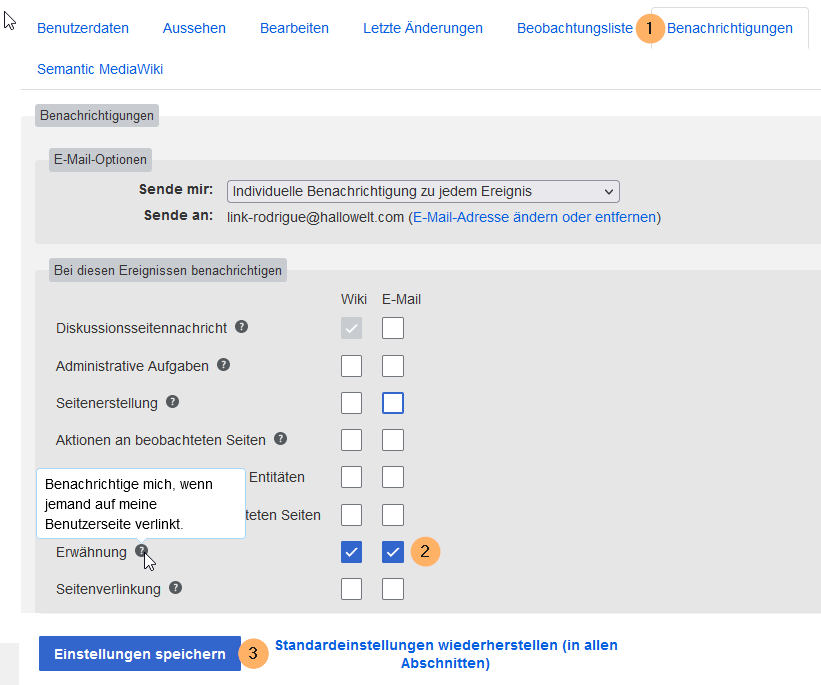
Task: Click help icon beside Seitenverlinkung
Action: coord(176,588)
